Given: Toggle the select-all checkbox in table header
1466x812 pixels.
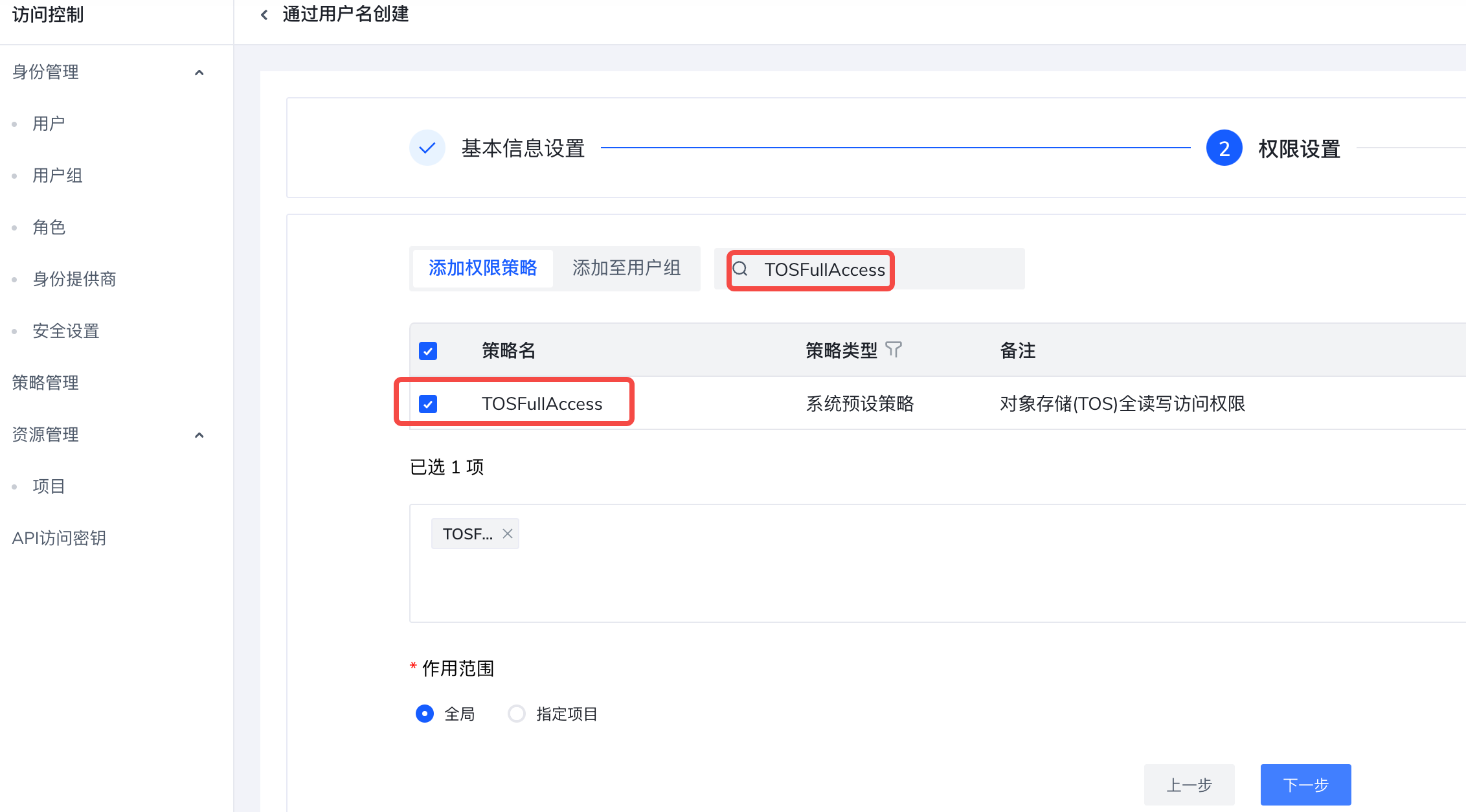Looking at the screenshot, I should [x=428, y=351].
